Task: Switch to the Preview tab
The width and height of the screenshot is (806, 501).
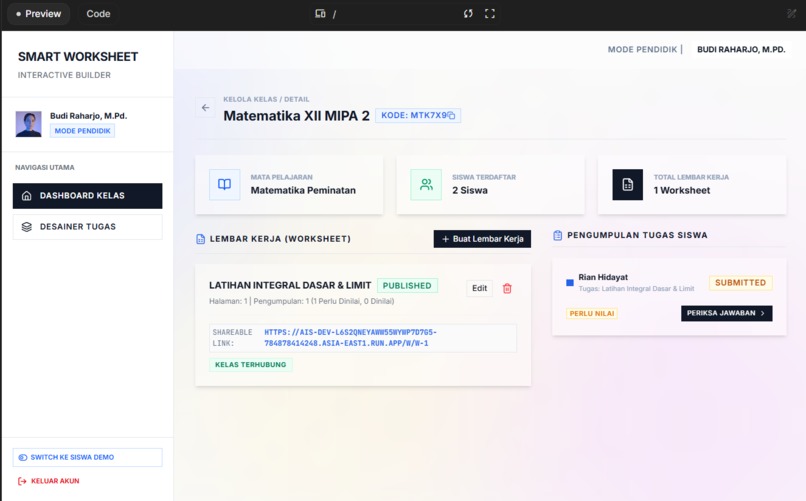Action: pos(39,14)
